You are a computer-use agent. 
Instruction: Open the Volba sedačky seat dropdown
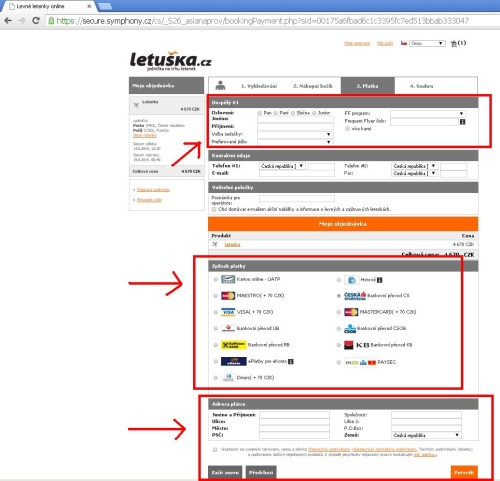295,134
